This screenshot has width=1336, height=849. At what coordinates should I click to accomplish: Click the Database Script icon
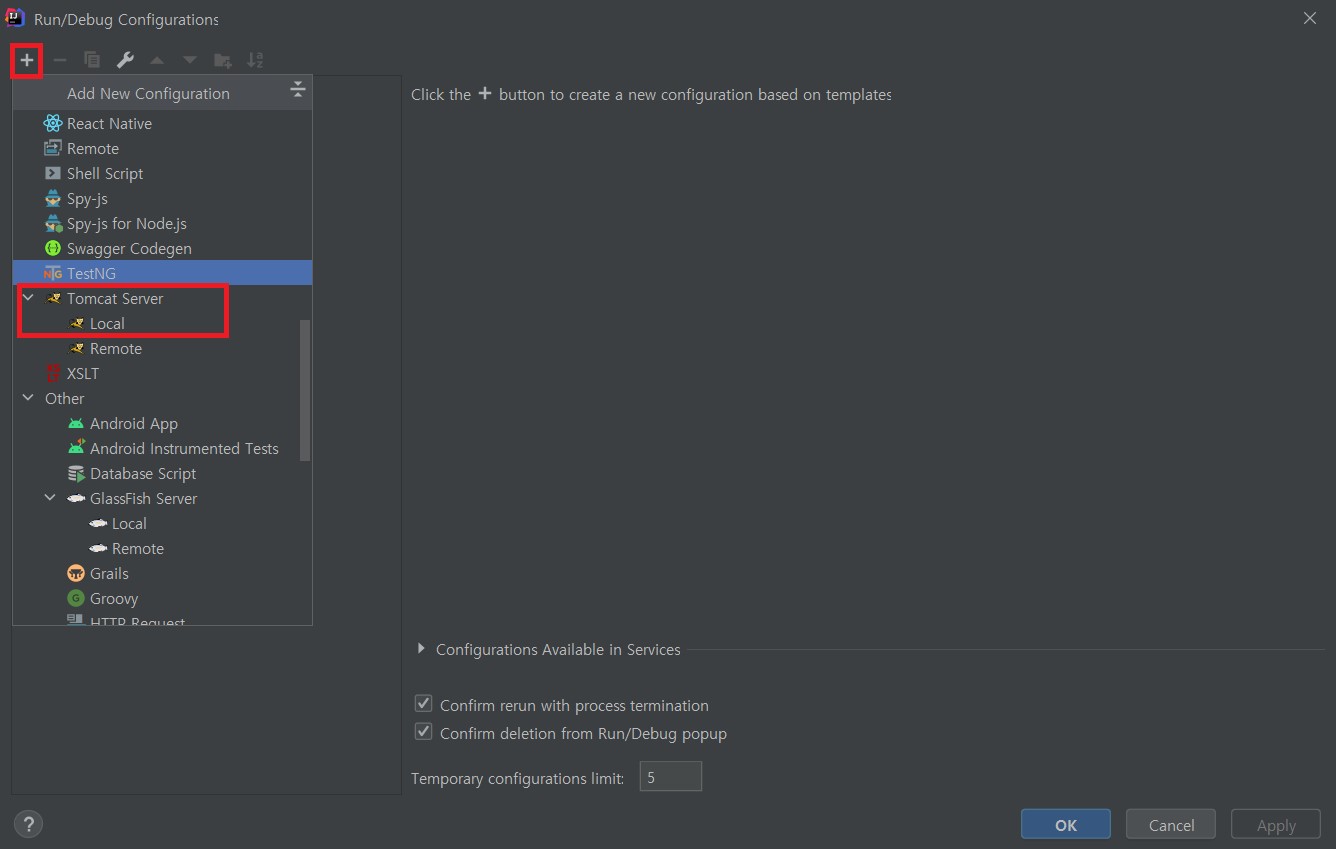pyautogui.click(x=76, y=473)
